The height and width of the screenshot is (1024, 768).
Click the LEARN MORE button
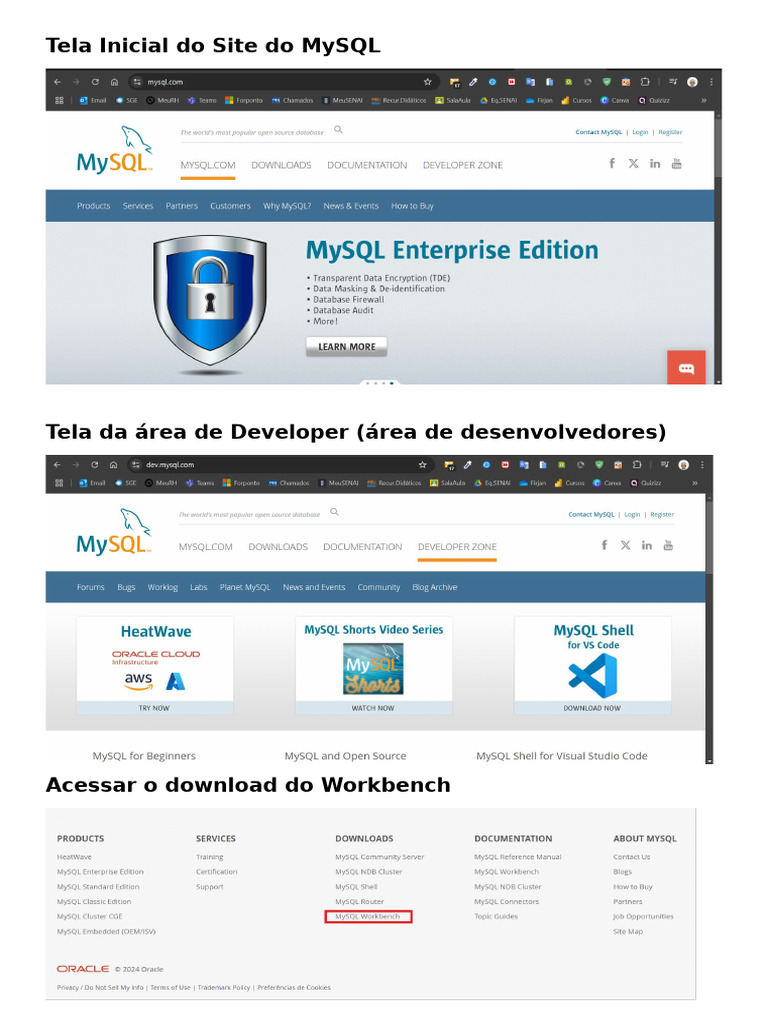pyautogui.click(x=347, y=347)
